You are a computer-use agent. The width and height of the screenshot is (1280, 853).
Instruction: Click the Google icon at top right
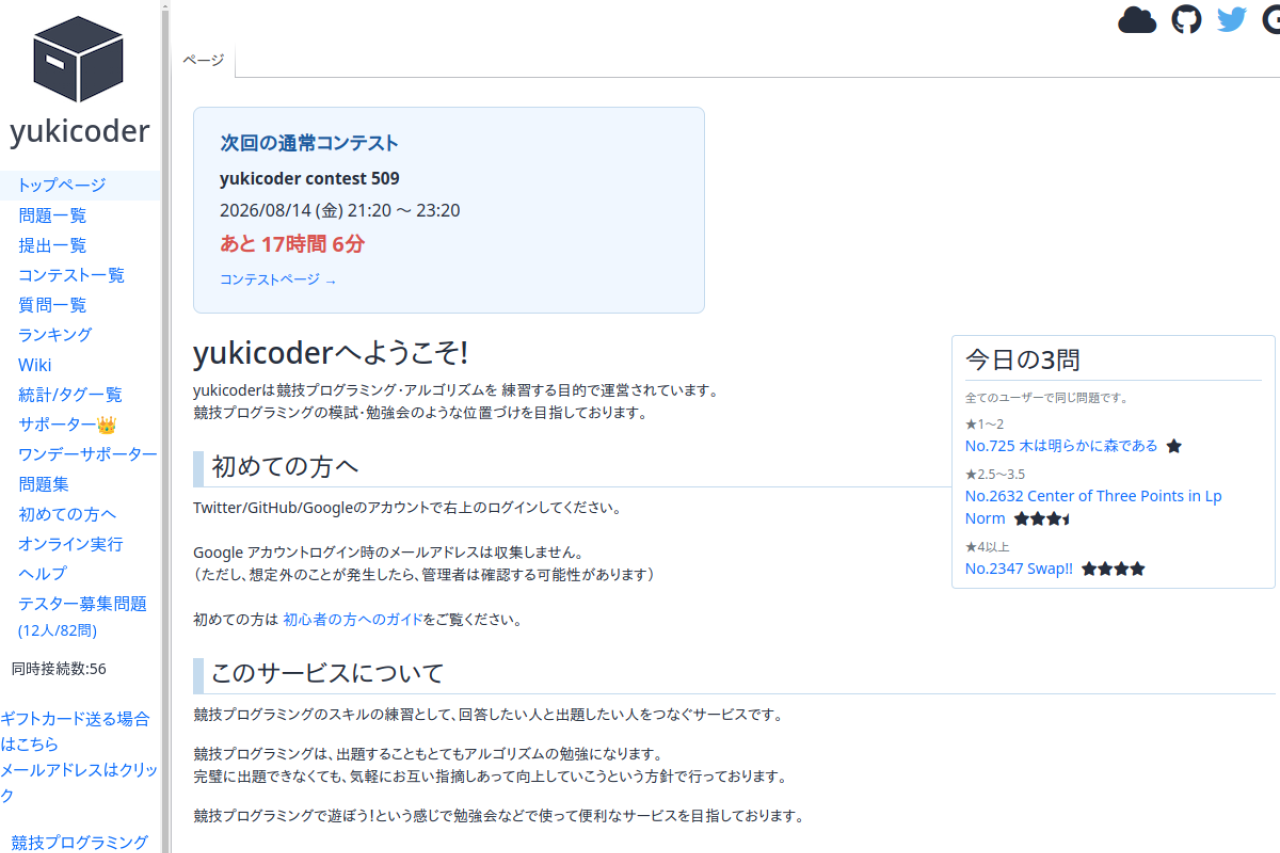[x=1271, y=20]
